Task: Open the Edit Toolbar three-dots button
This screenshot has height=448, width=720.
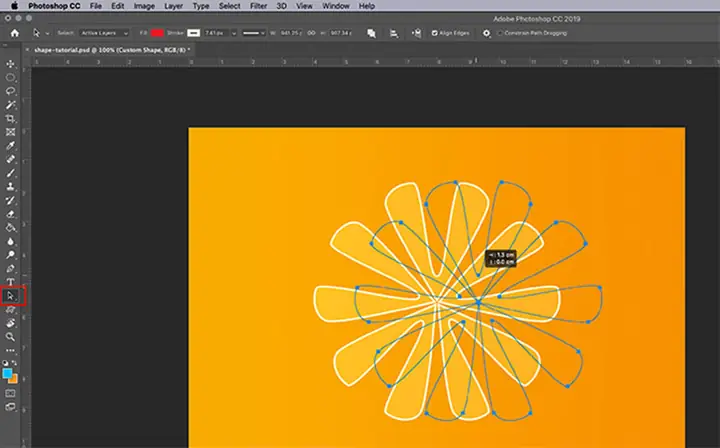Action: tap(10, 350)
